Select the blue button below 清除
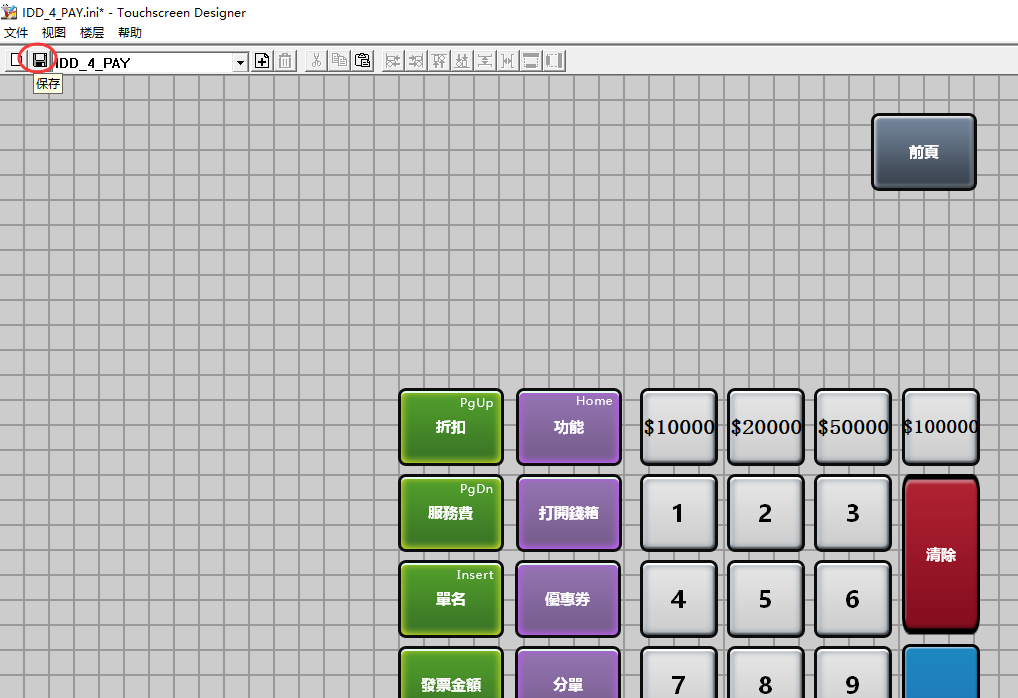Viewport: 1018px width, 698px height. tap(941, 671)
